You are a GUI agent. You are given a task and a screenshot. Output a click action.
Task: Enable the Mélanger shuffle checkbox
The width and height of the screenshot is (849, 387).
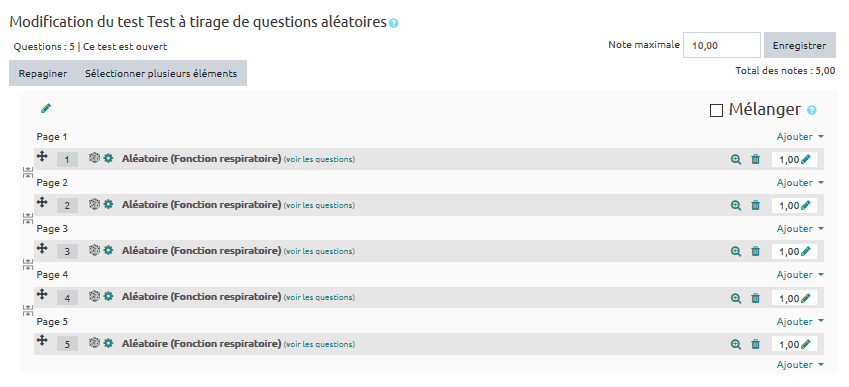(716, 111)
